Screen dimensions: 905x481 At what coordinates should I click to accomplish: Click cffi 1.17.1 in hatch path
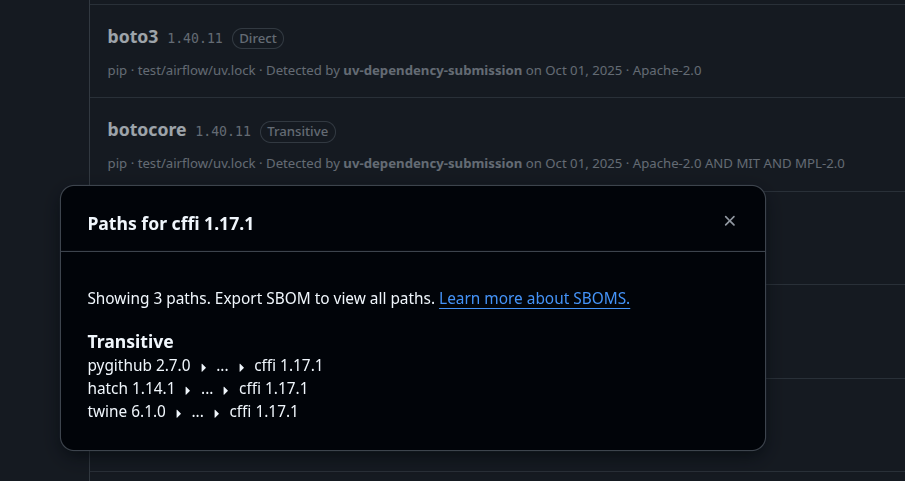pyautogui.click(x=273, y=389)
